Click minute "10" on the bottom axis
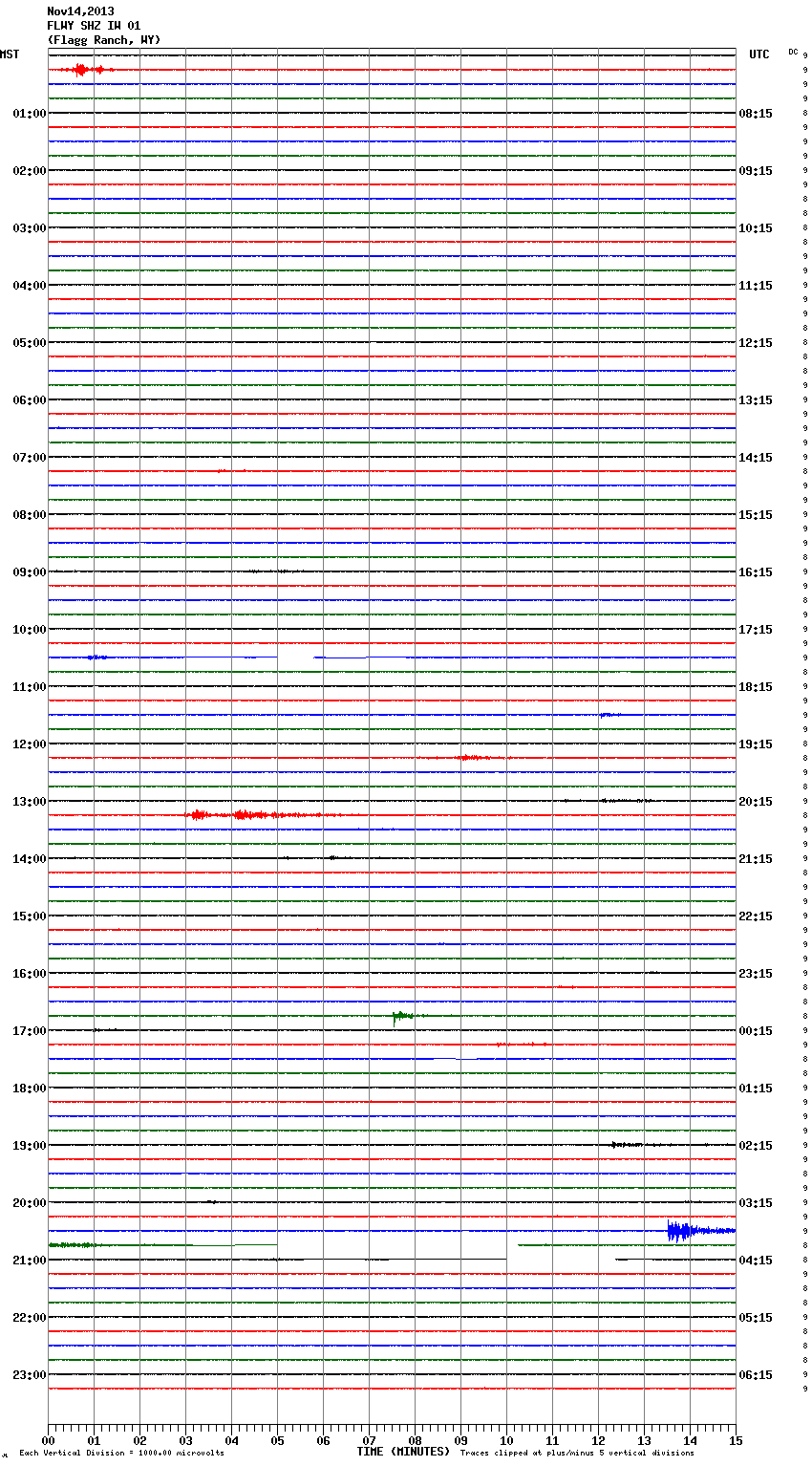The width and height of the screenshot is (812, 1466). [x=506, y=1440]
